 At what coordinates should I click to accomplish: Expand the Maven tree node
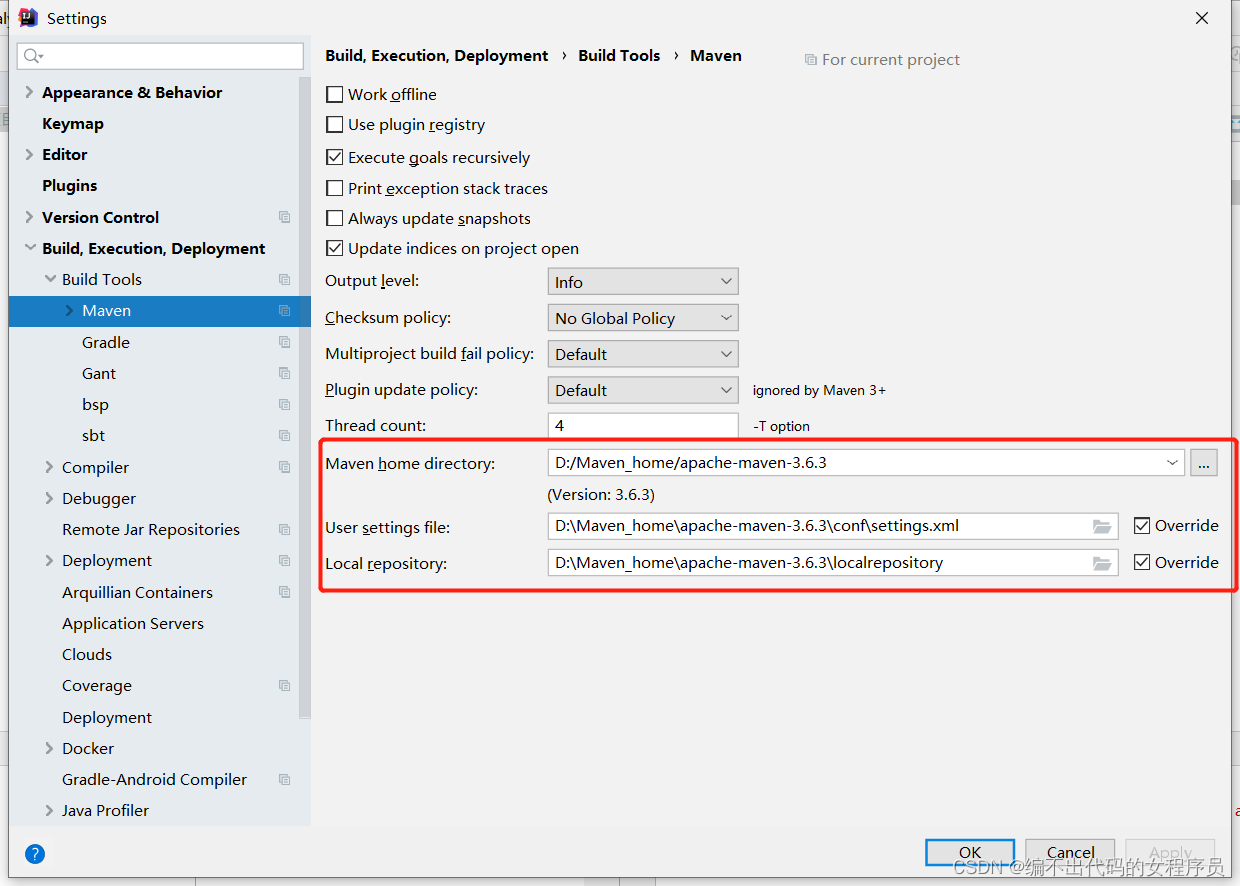[x=69, y=311]
